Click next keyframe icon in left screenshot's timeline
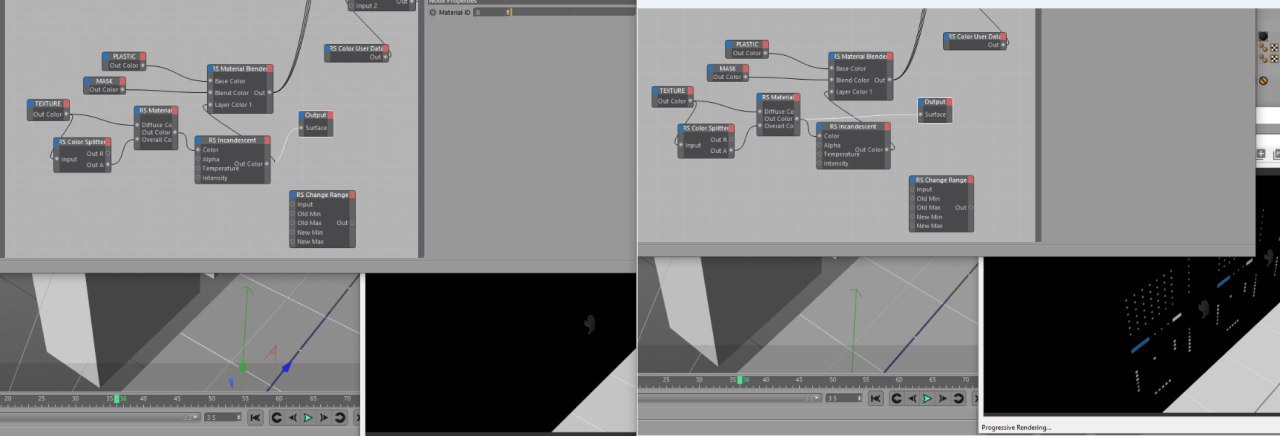 point(340,417)
